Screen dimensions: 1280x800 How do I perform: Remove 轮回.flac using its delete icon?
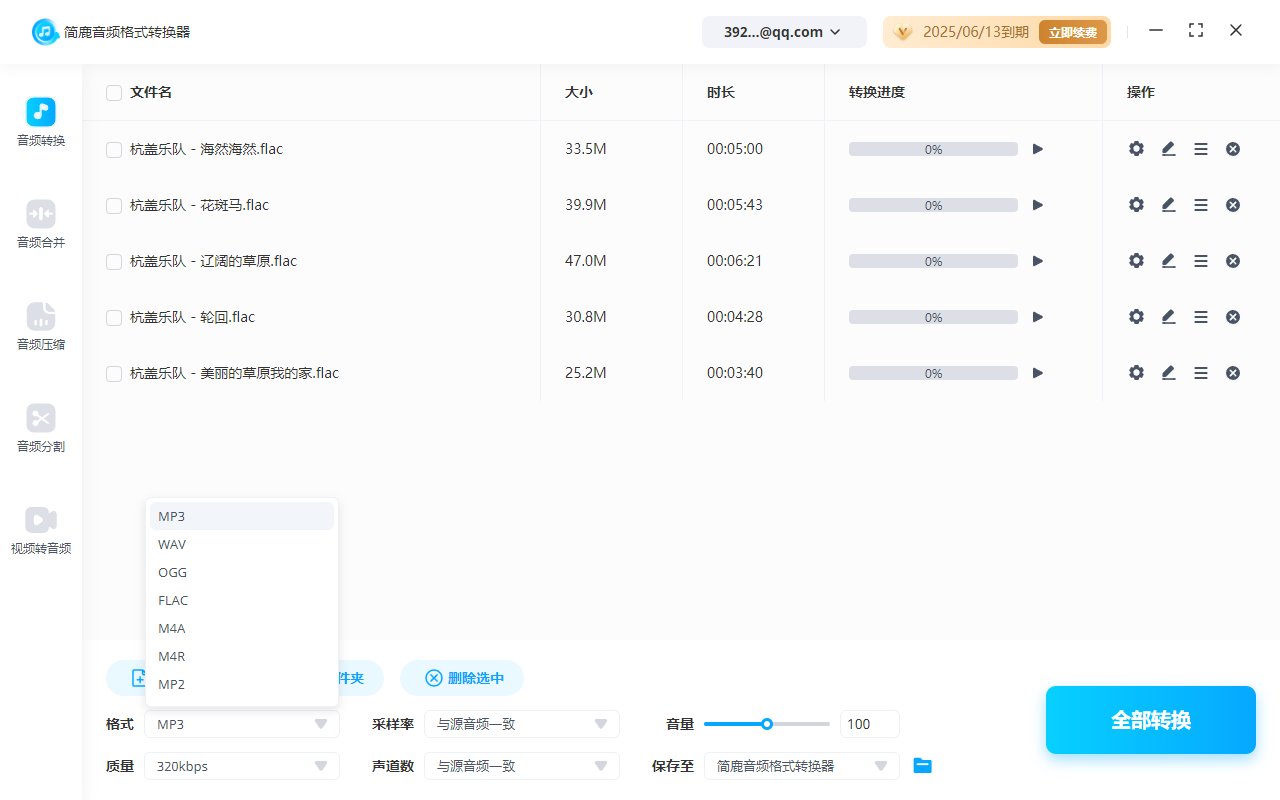click(x=1233, y=316)
